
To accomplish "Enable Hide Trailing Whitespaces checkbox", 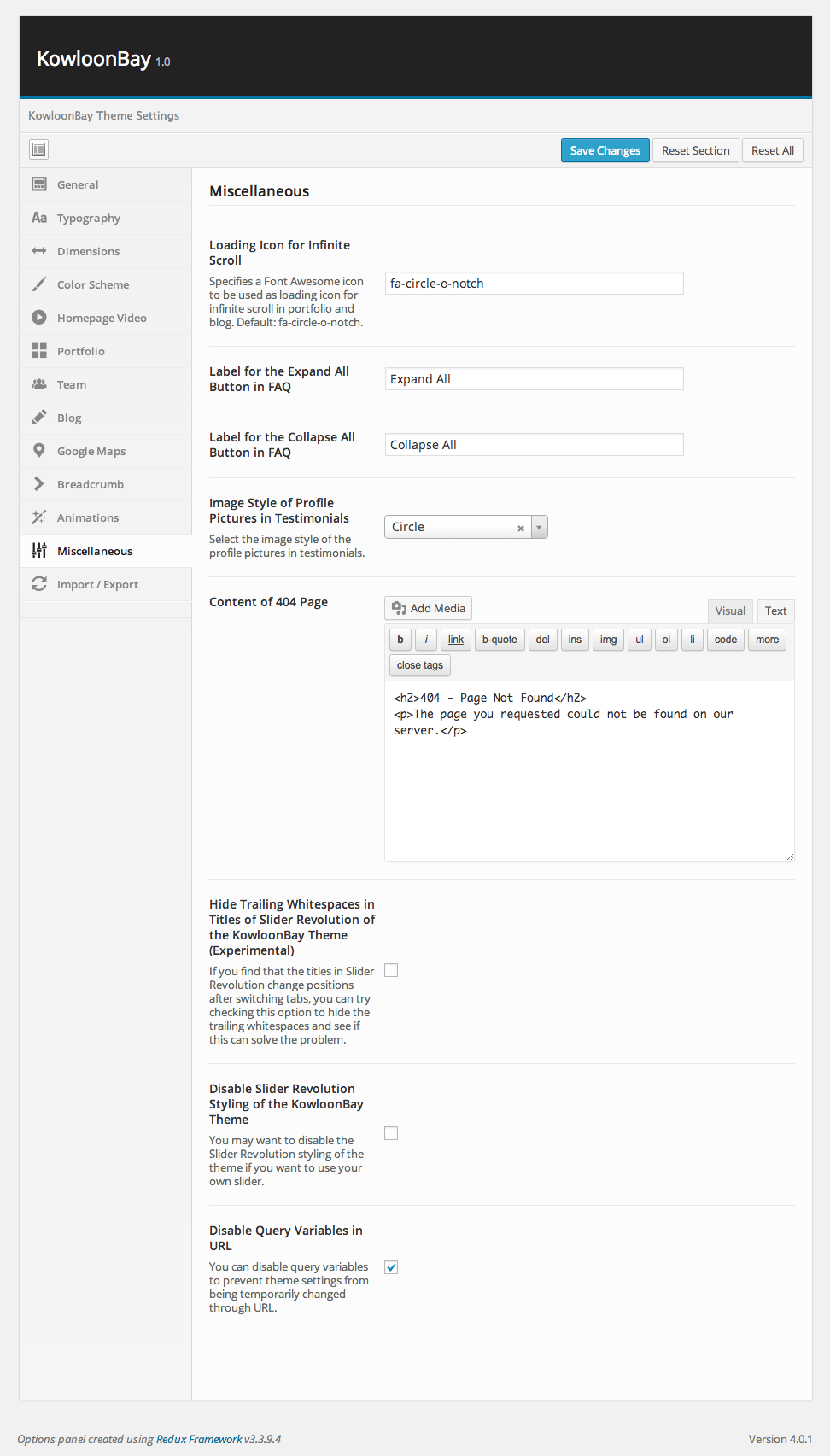I will (x=391, y=970).
